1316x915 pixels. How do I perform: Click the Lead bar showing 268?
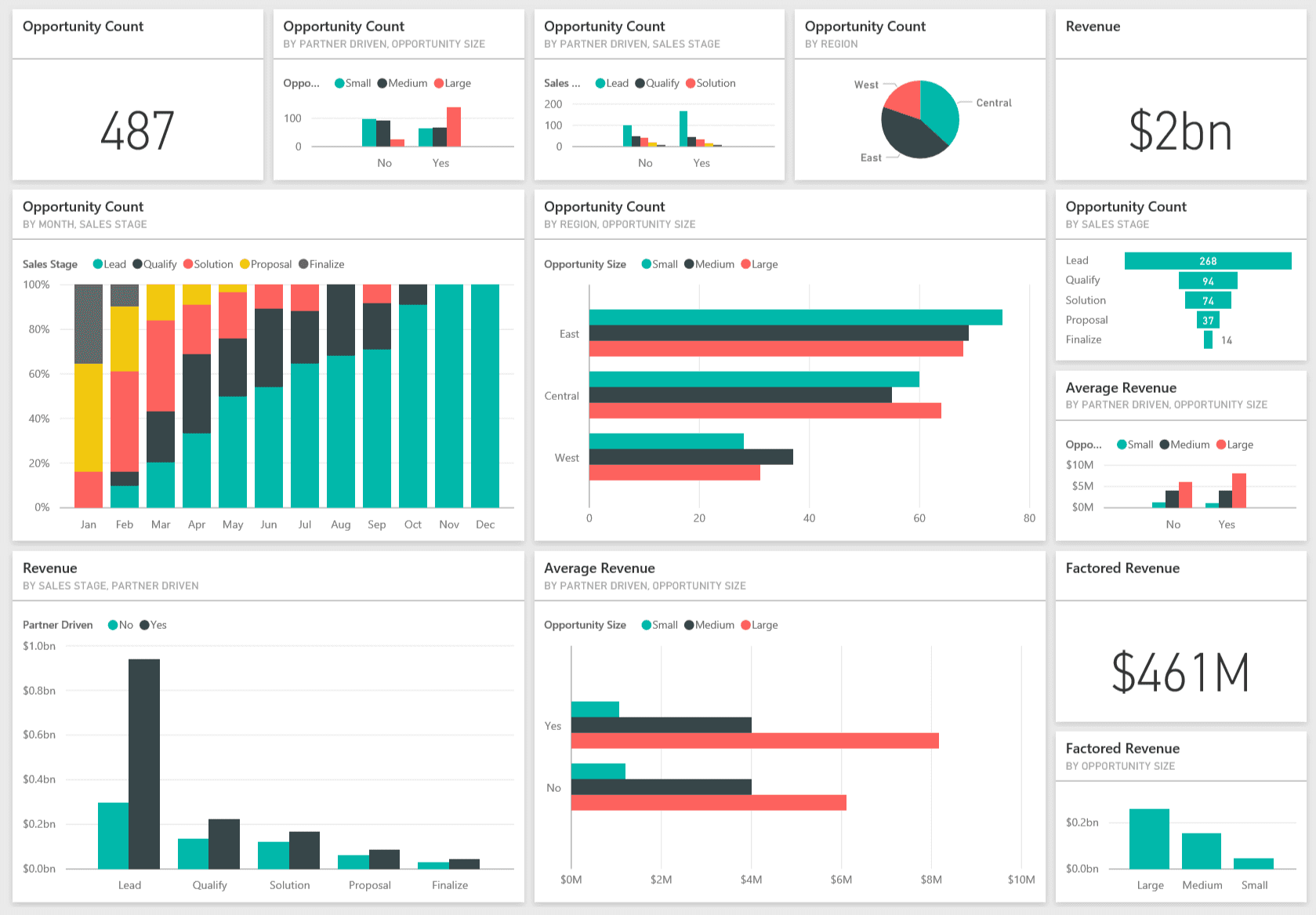(1207, 260)
